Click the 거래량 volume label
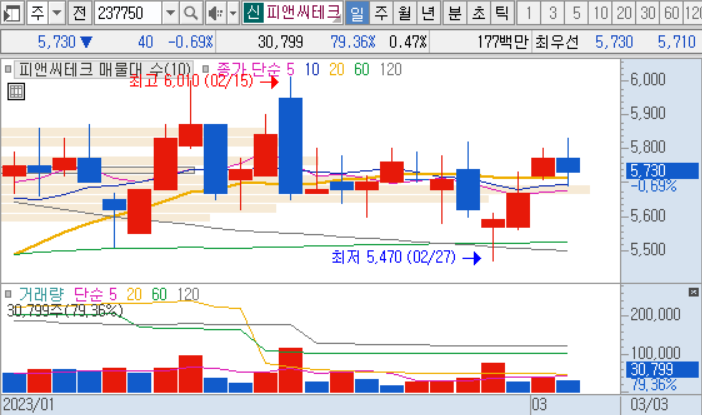Viewport: 702px width, 415px height. (41, 294)
